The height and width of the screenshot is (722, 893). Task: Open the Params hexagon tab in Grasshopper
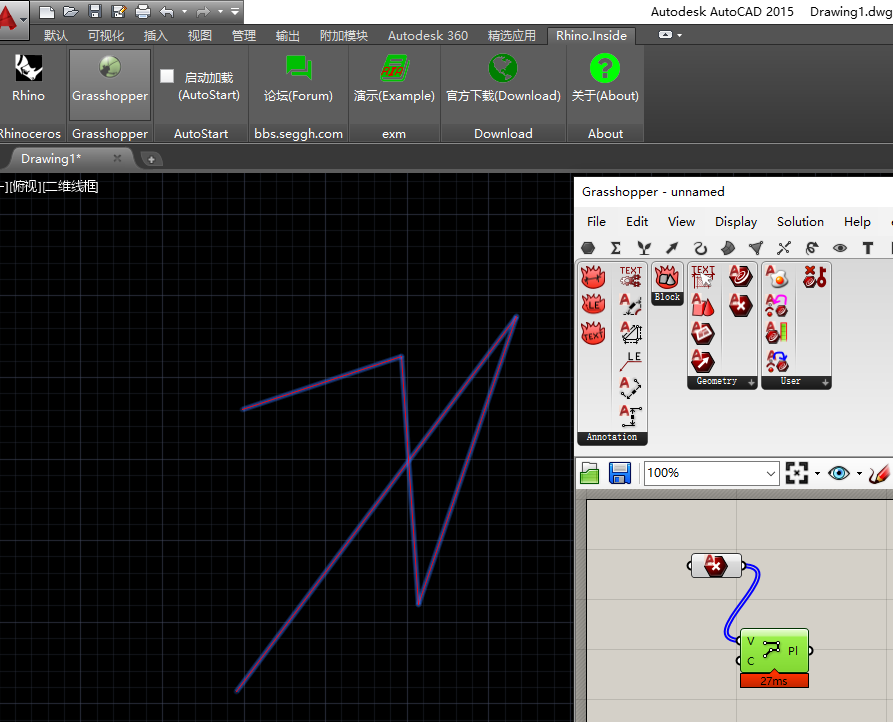pos(588,248)
